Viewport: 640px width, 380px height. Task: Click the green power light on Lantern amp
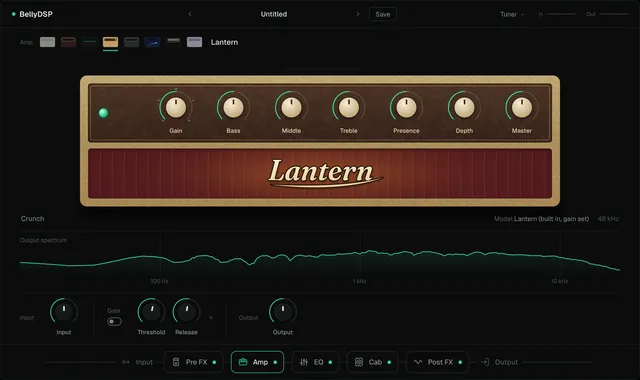(x=104, y=113)
